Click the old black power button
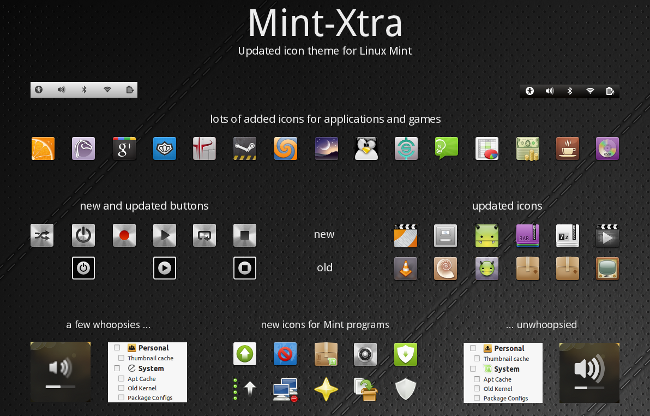The height and width of the screenshot is (416, 650). [83, 268]
